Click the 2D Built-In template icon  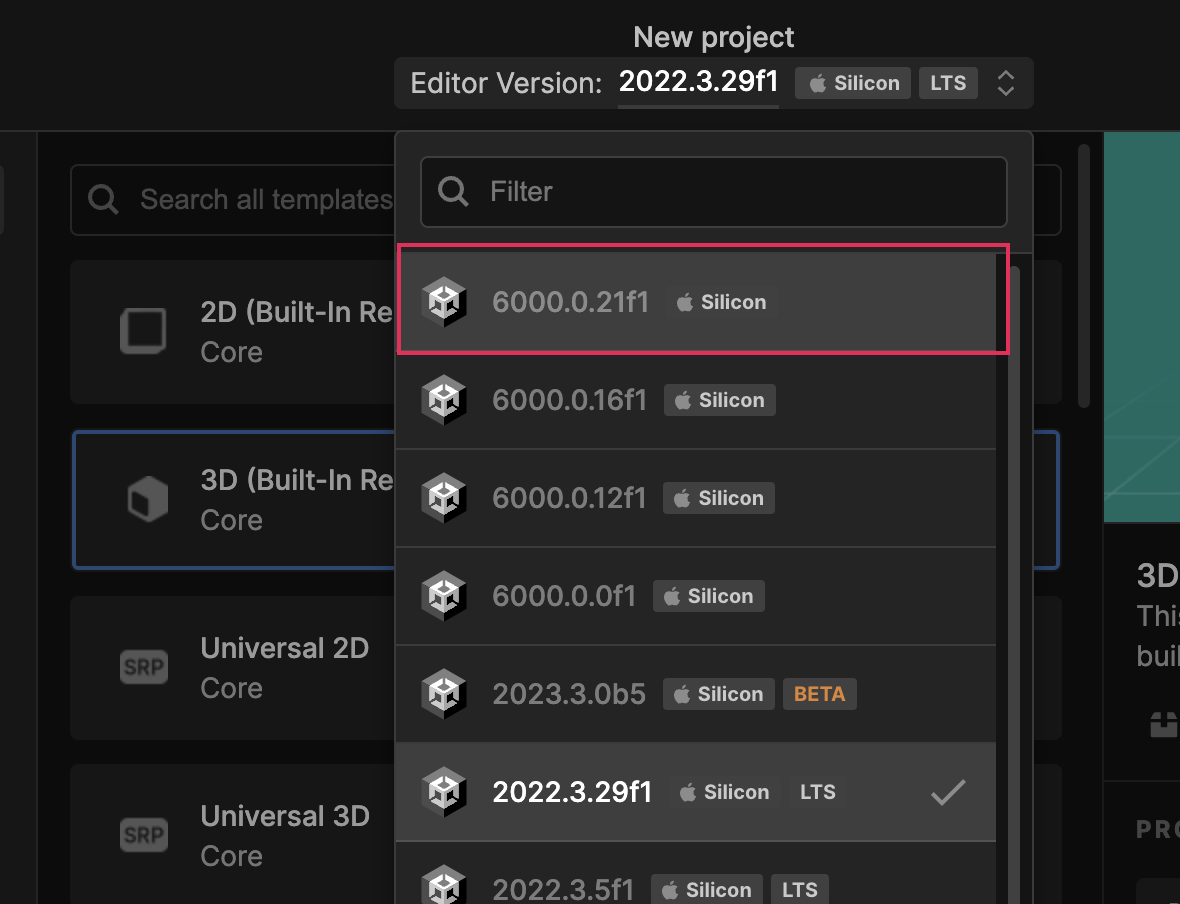pyautogui.click(x=143, y=331)
